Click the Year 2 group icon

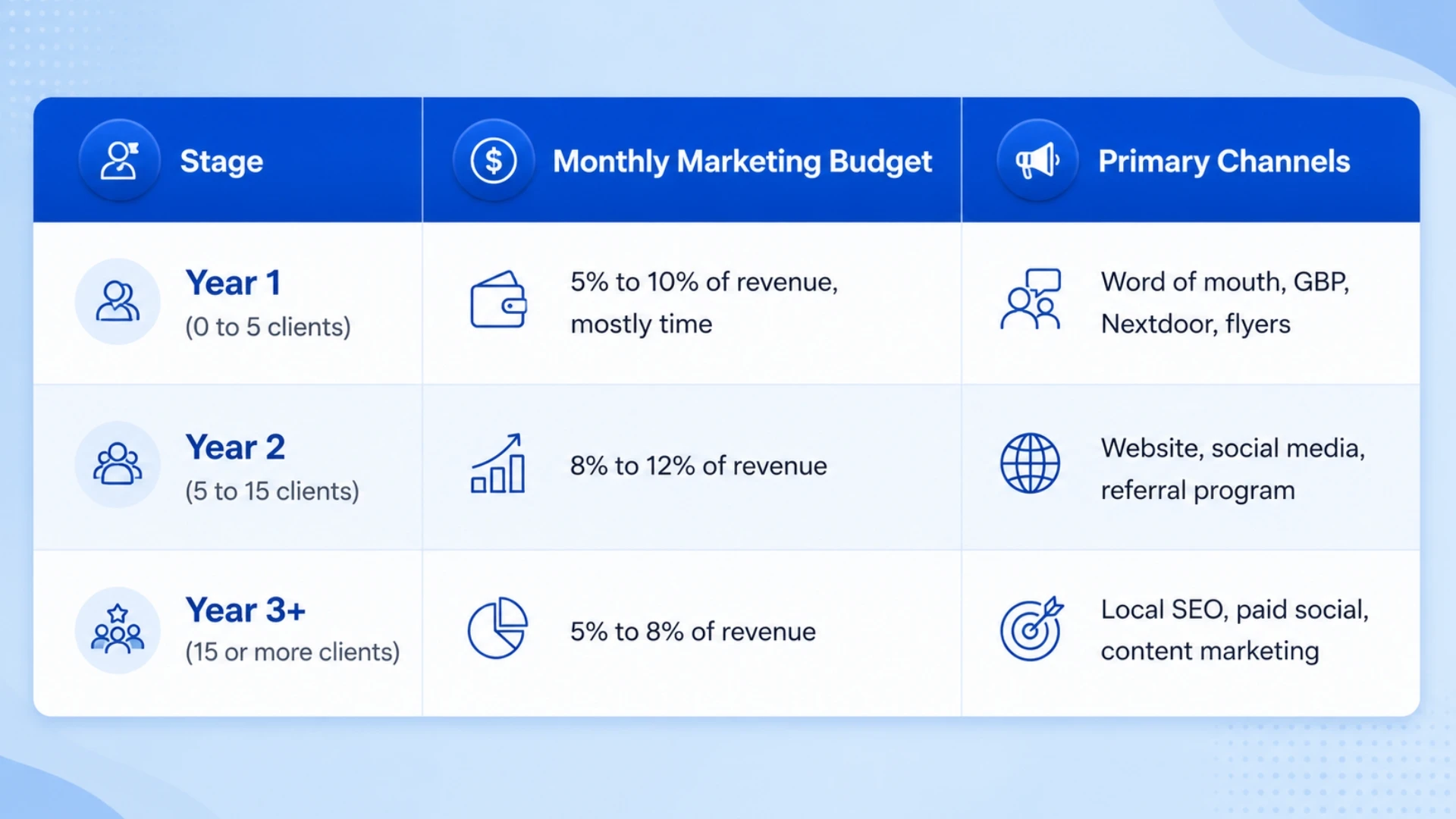click(118, 464)
